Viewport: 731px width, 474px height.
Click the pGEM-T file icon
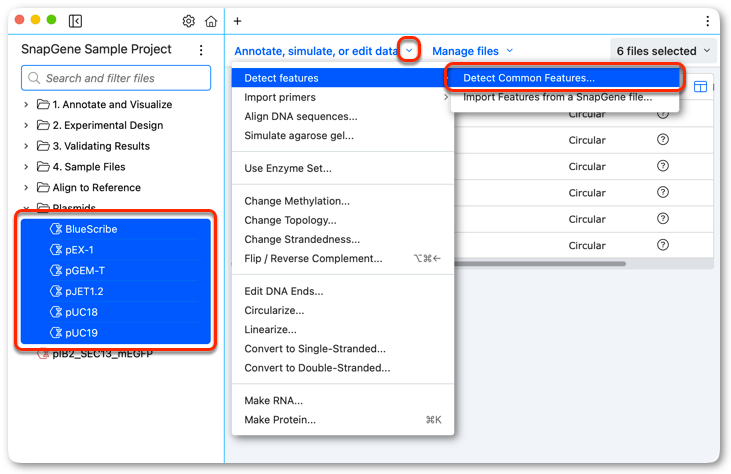click(x=56, y=270)
